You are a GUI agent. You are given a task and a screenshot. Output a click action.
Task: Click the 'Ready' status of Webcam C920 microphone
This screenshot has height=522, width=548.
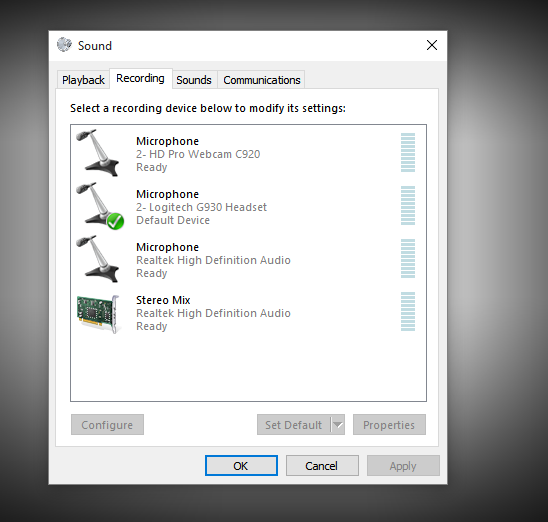[152, 167]
